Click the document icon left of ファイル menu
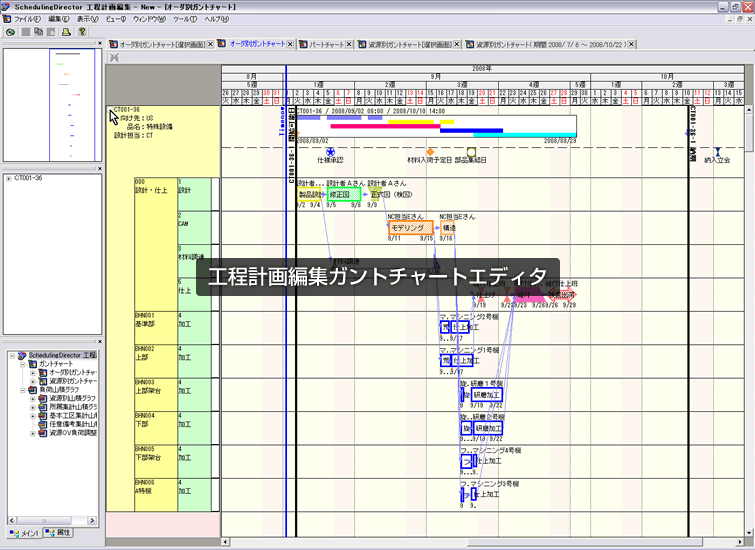The image size is (755, 550). [7, 19]
